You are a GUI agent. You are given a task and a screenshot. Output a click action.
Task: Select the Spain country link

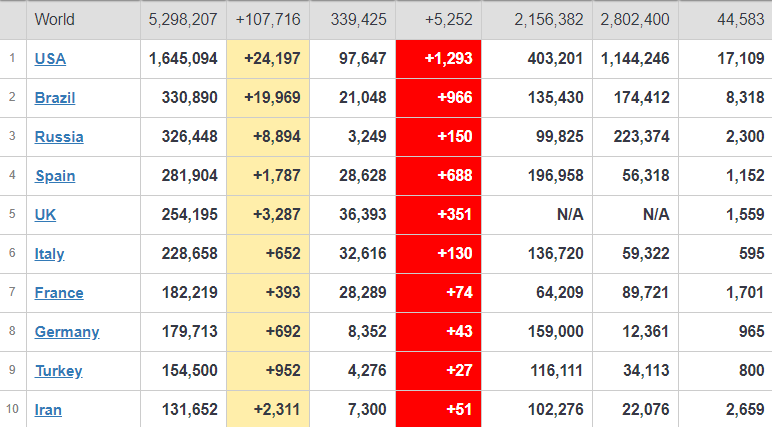pos(55,176)
